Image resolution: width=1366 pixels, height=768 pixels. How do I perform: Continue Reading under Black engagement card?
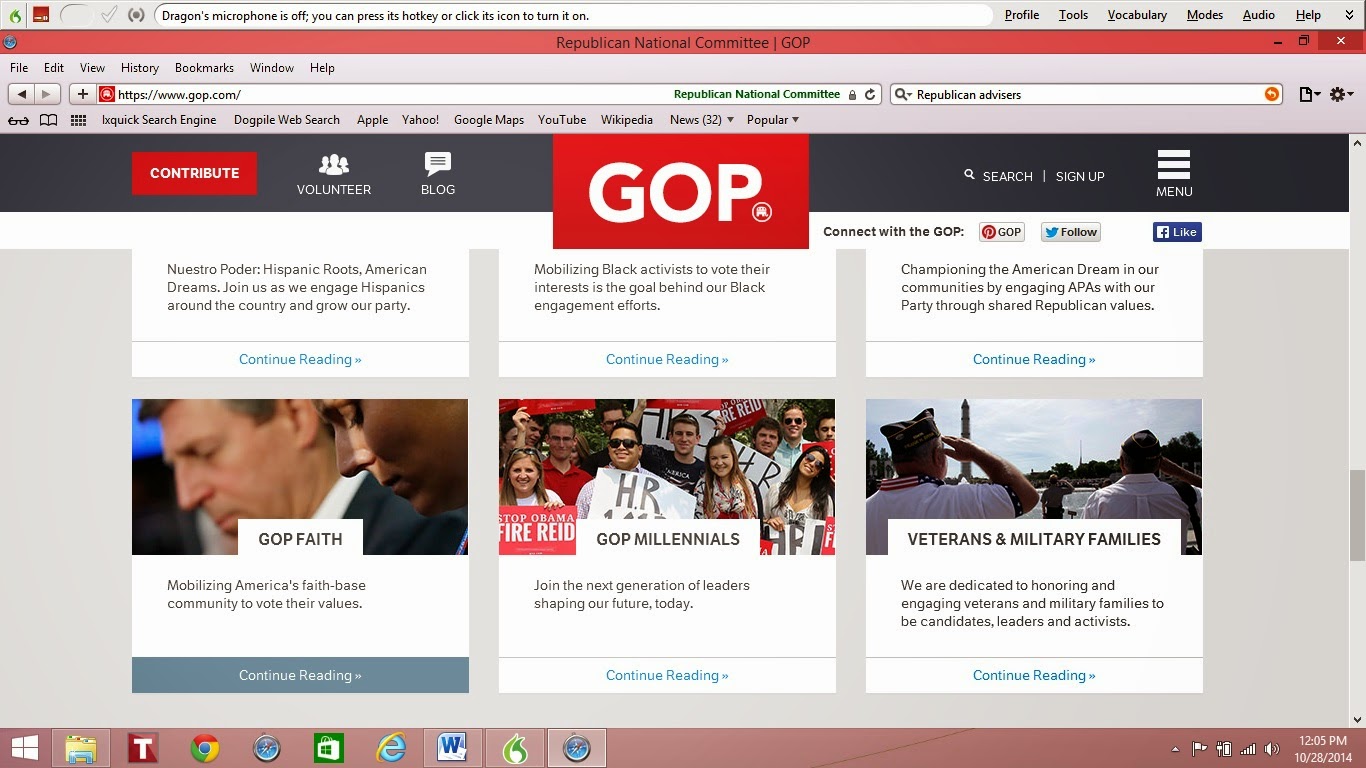pyautogui.click(x=667, y=359)
